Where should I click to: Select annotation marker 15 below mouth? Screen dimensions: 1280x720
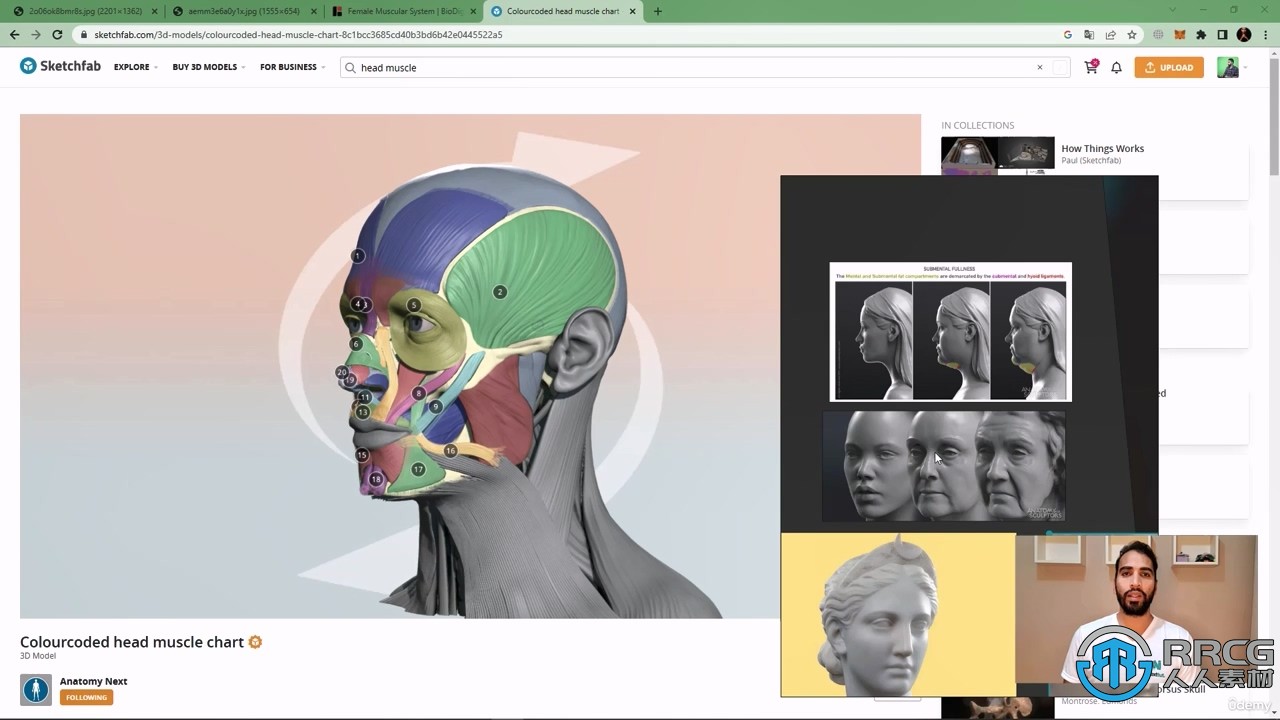(x=362, y=455)
